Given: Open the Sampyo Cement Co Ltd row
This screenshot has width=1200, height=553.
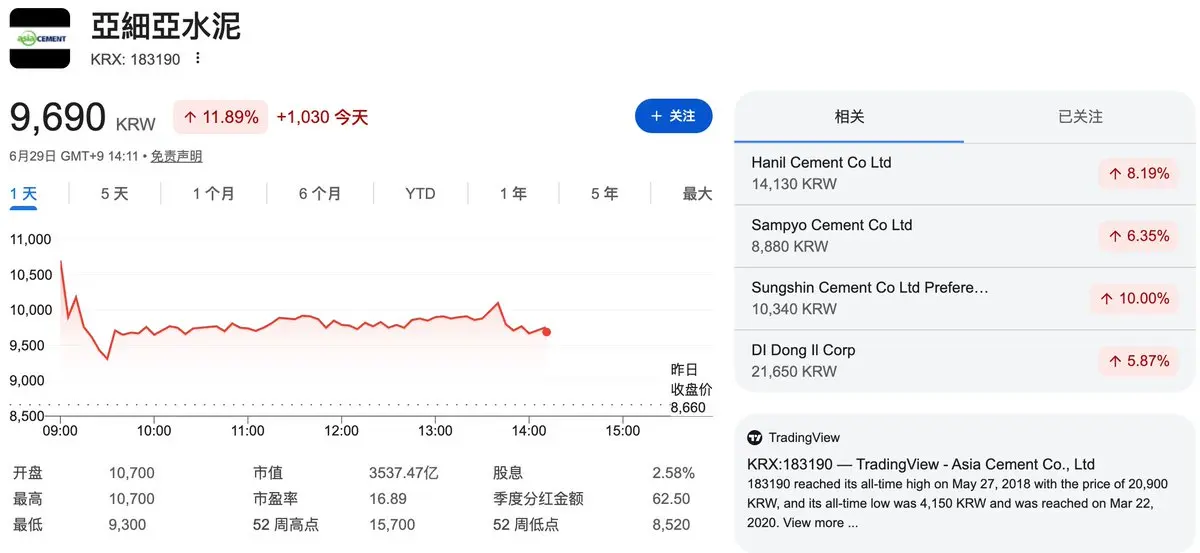Looking at the screenshot, I should point(964,236).
